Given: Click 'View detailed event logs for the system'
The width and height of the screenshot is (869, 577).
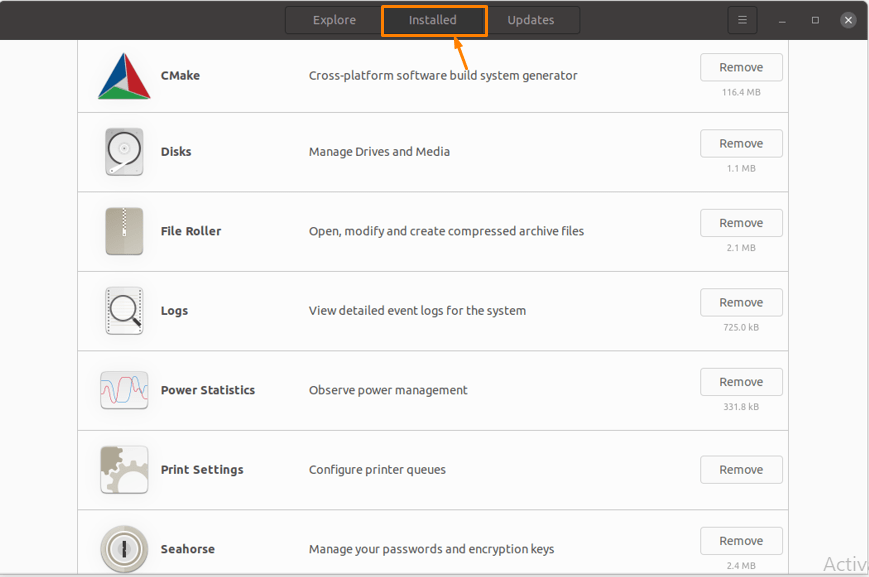Looking at the screenshot, I should pyautogui.click(x=417, y=311).
